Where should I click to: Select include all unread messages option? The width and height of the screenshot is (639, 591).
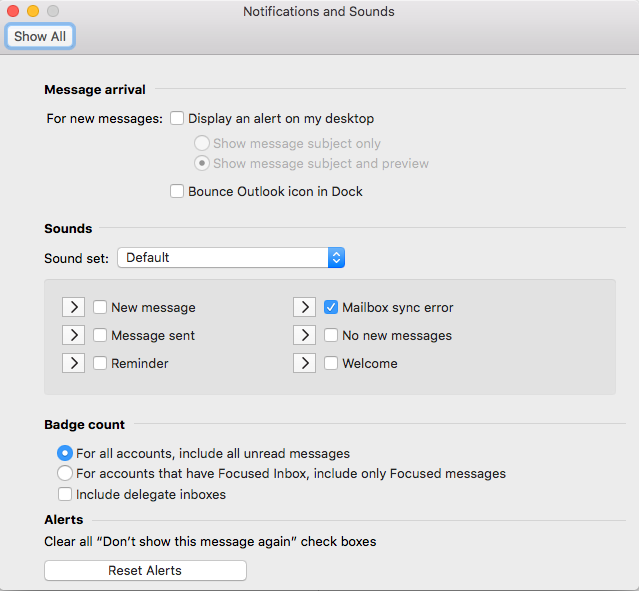(65, 453)
